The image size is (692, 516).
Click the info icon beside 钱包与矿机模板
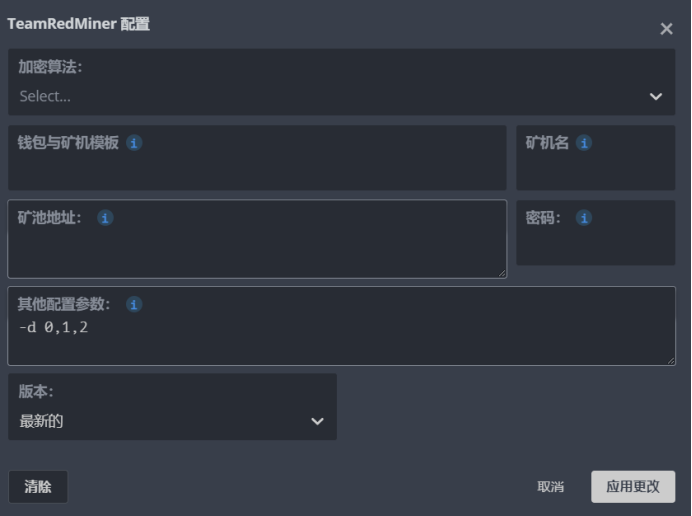point(134,143)
